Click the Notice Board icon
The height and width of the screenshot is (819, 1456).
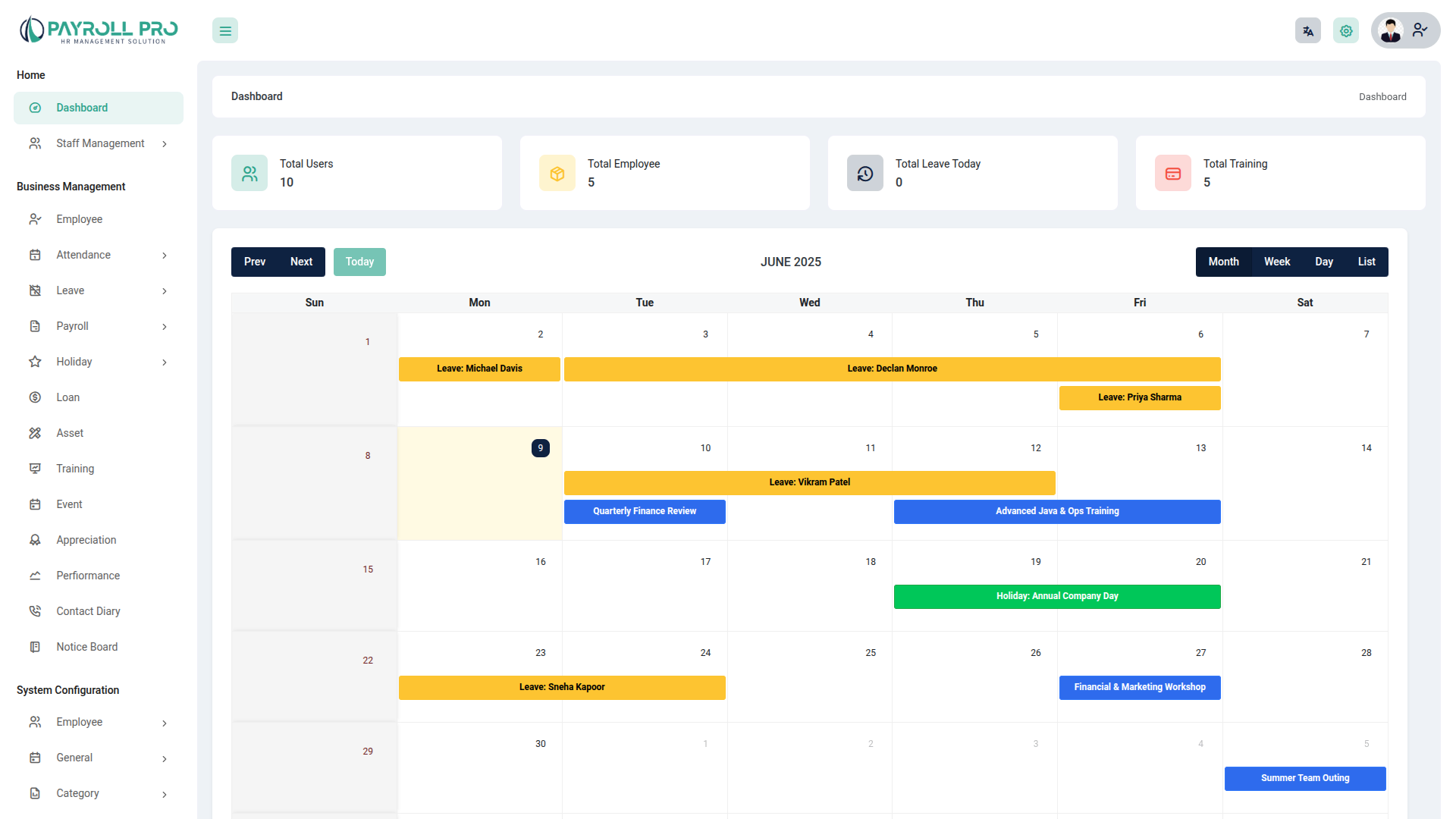click(35, 647)
